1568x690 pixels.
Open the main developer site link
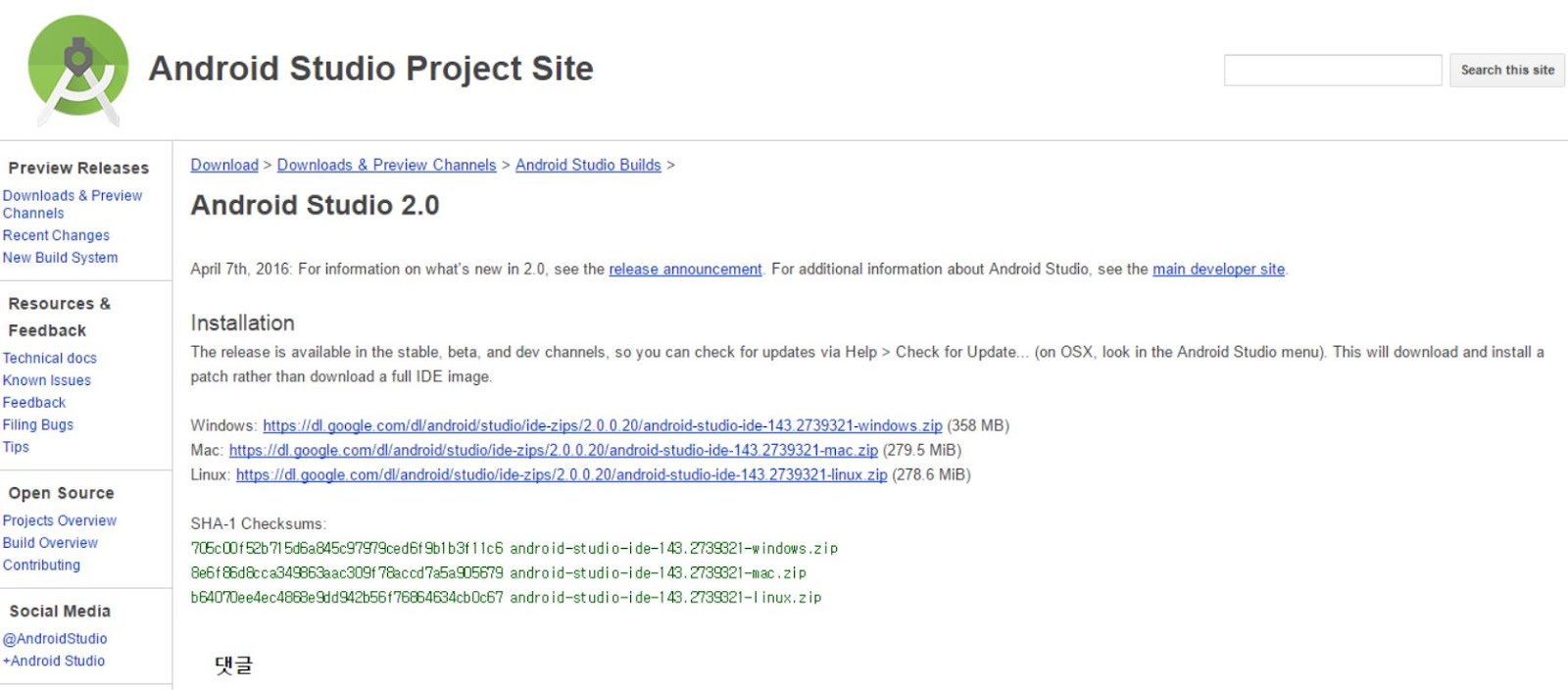[1218, 269]
